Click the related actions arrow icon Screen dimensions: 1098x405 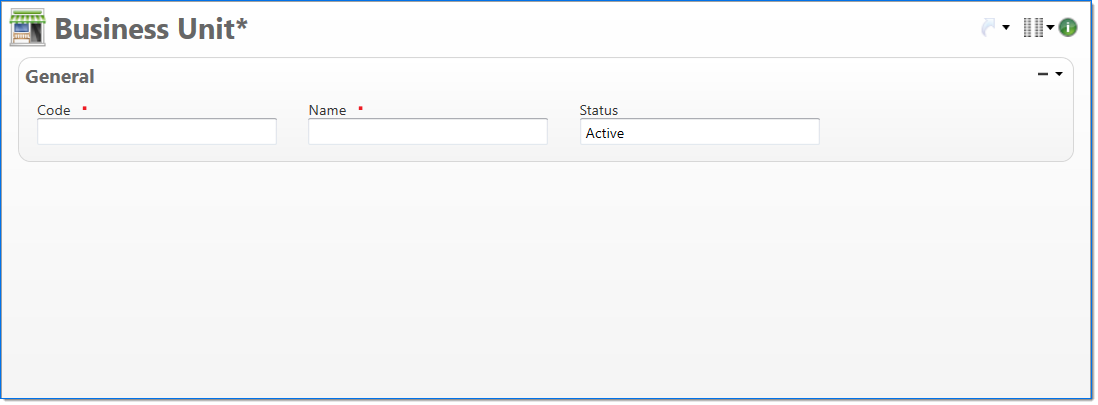[989, 28]
